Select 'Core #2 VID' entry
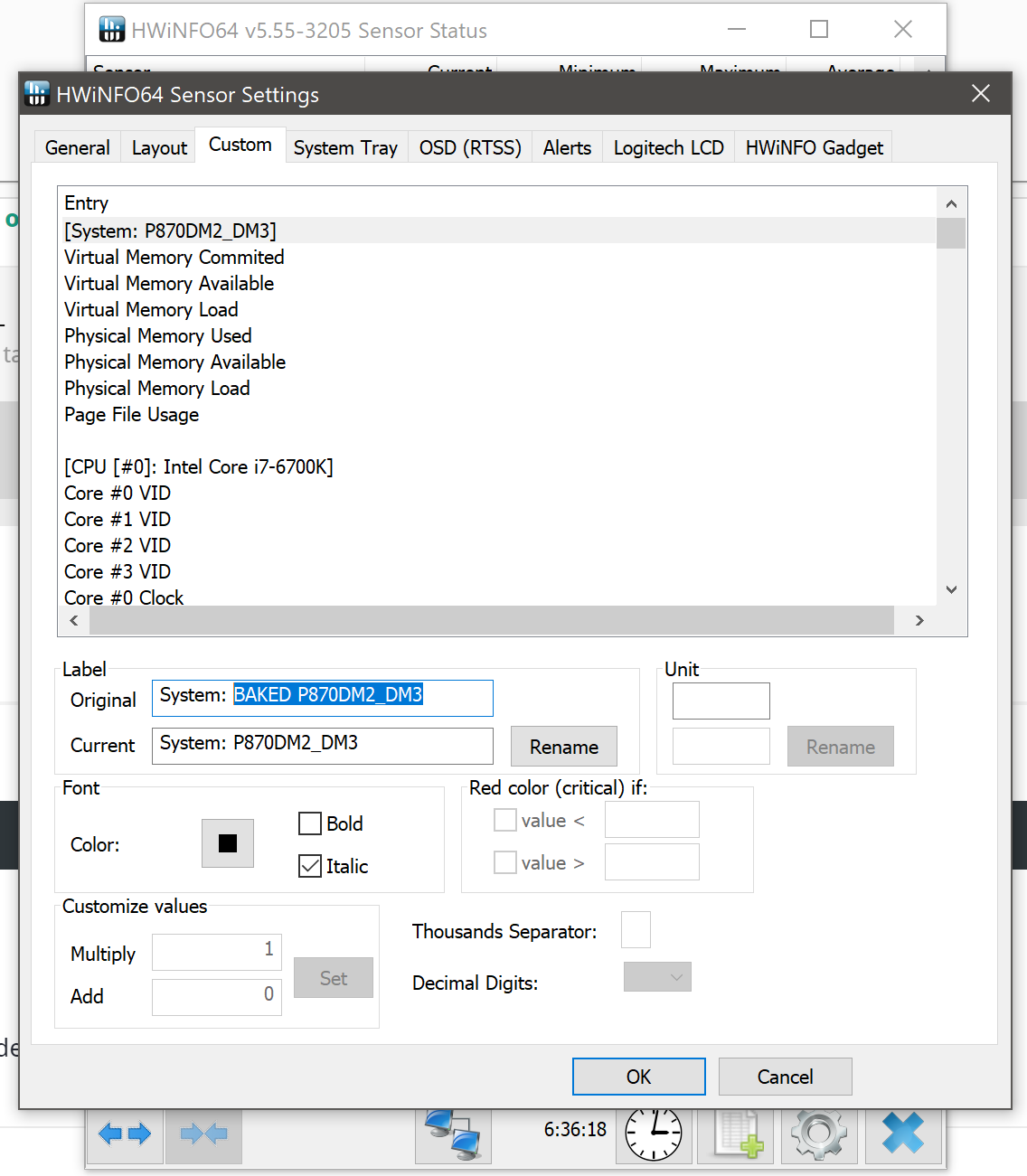This screenshot has width=1027, height=1176. [497, 545]
